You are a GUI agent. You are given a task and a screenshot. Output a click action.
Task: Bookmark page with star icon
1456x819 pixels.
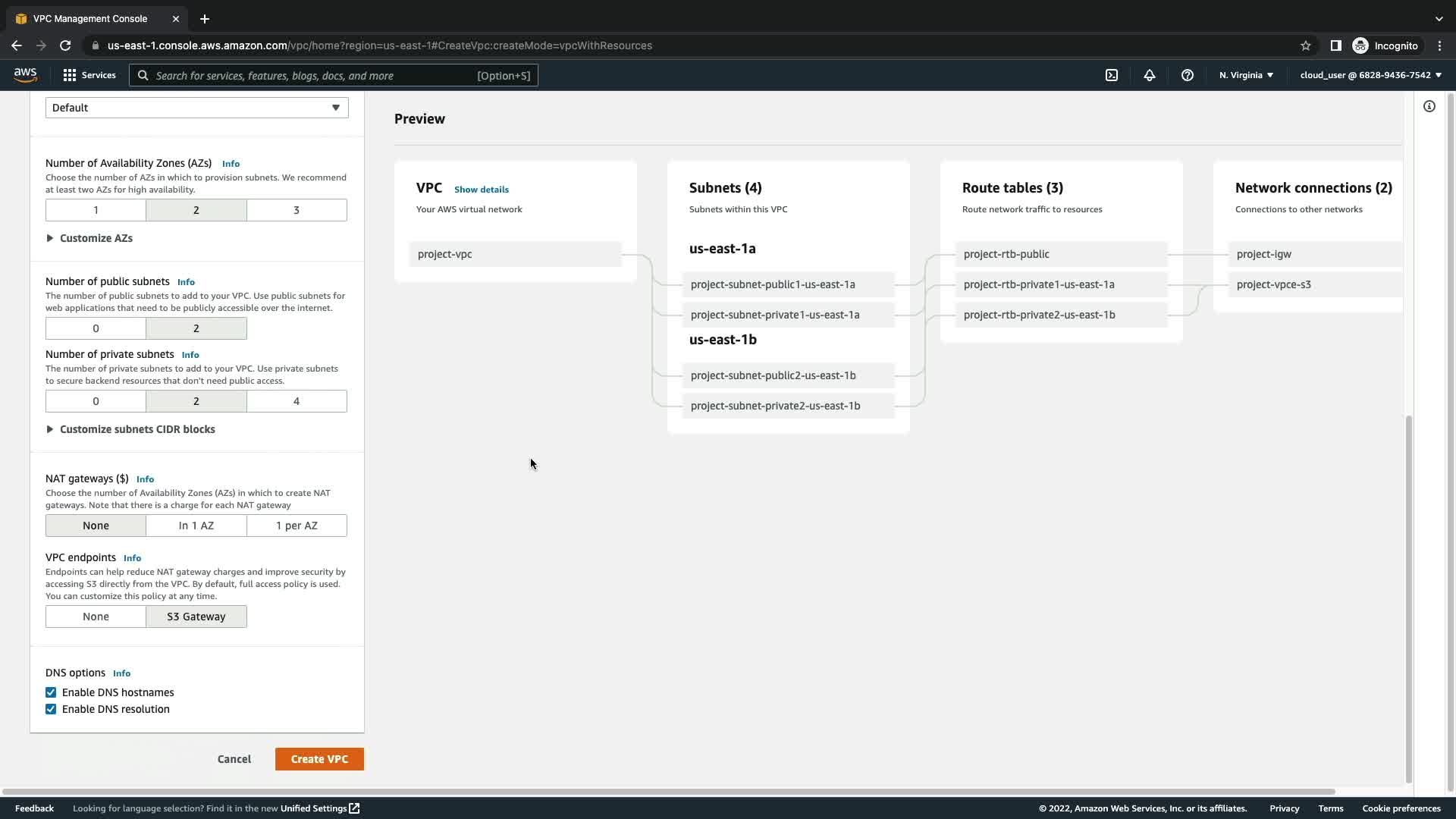(1306, 45)
